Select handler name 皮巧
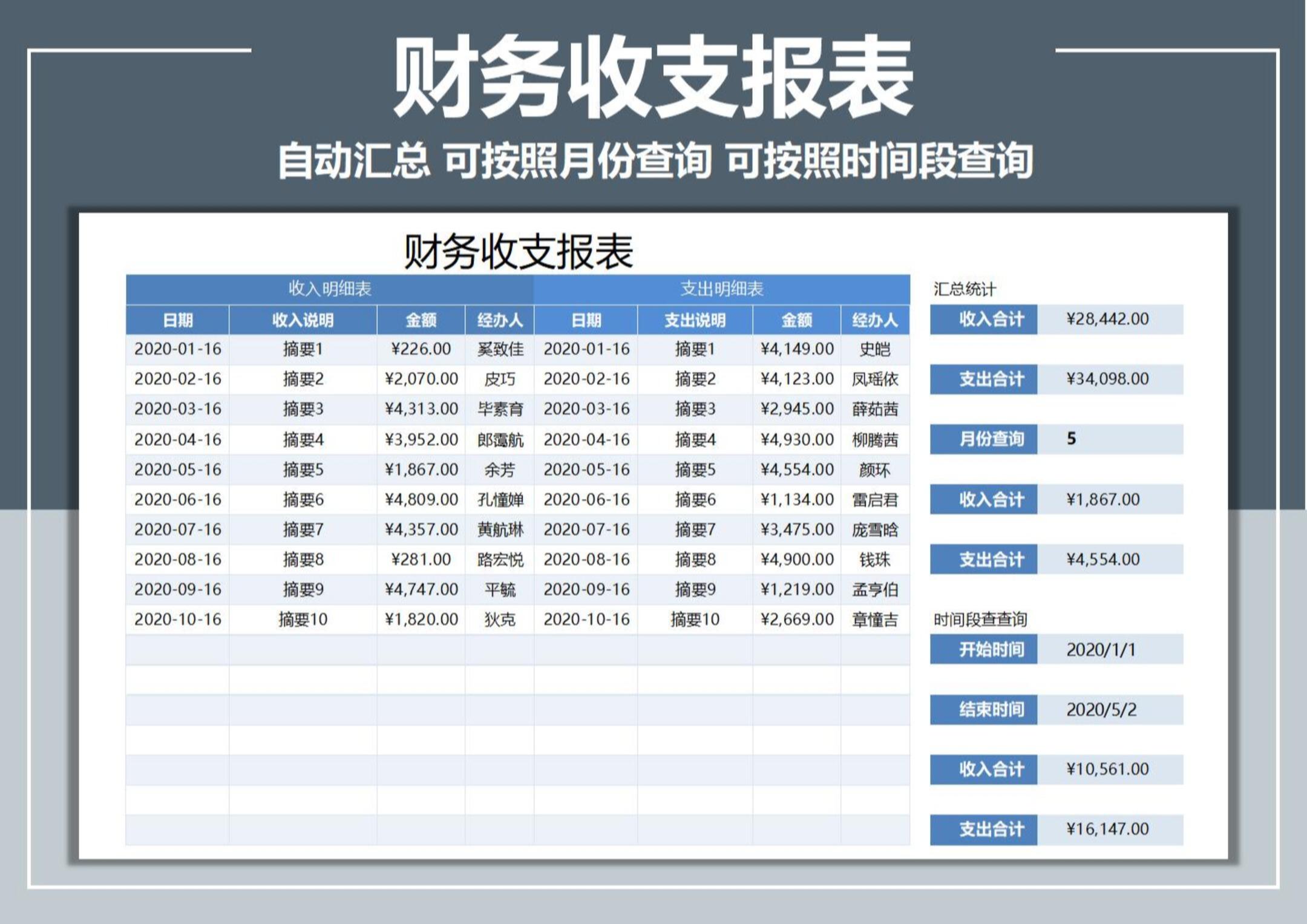The image size is (1307, 924). click(x=500, y=379)
